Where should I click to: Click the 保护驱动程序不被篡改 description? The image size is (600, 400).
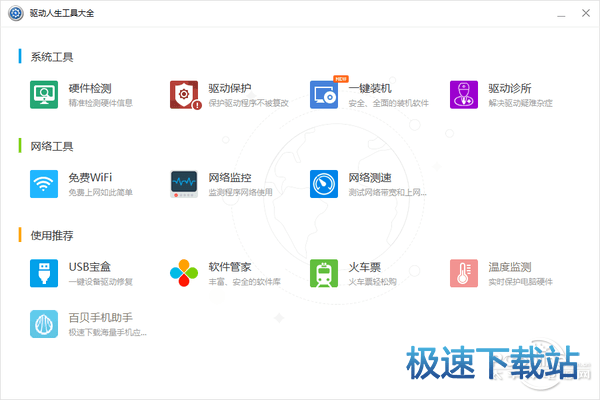click(x=249, y=103)
